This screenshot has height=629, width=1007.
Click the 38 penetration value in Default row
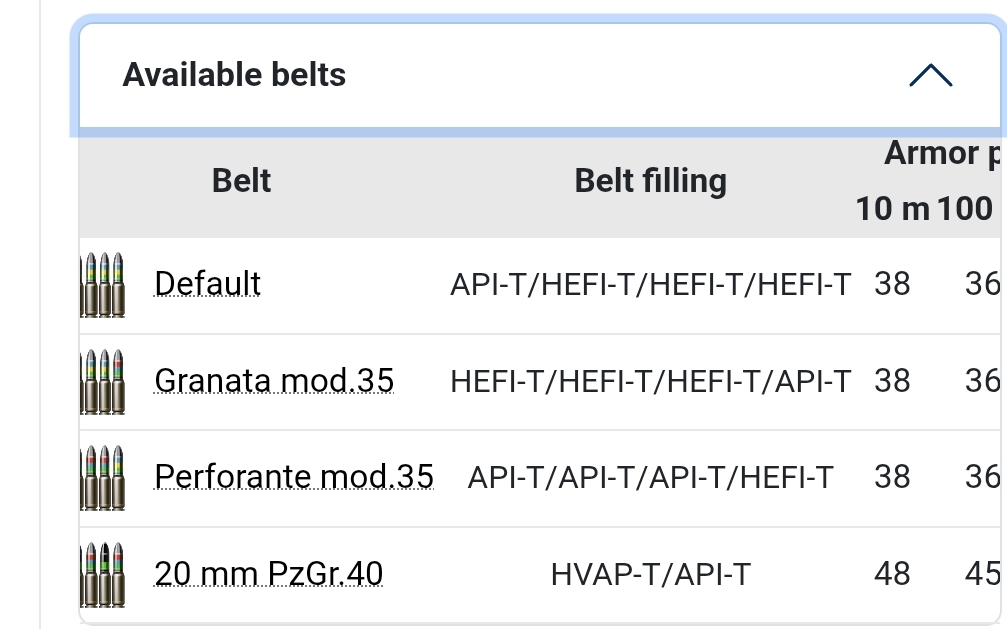892,284
